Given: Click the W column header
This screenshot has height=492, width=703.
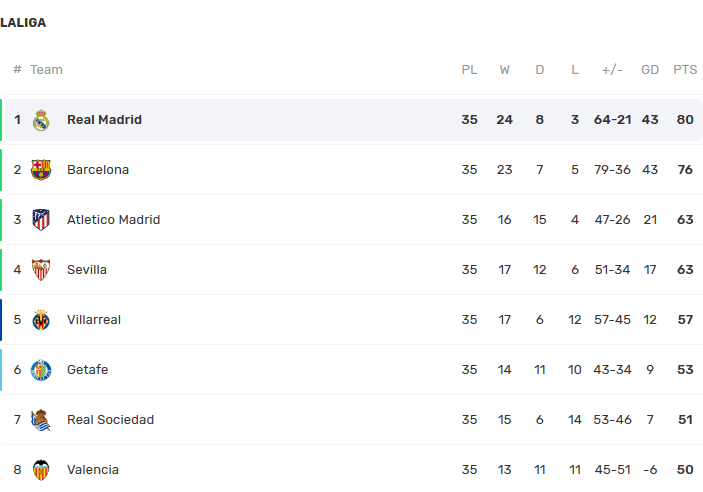Looking at the screenshot, I should click(x=504, y=70).
